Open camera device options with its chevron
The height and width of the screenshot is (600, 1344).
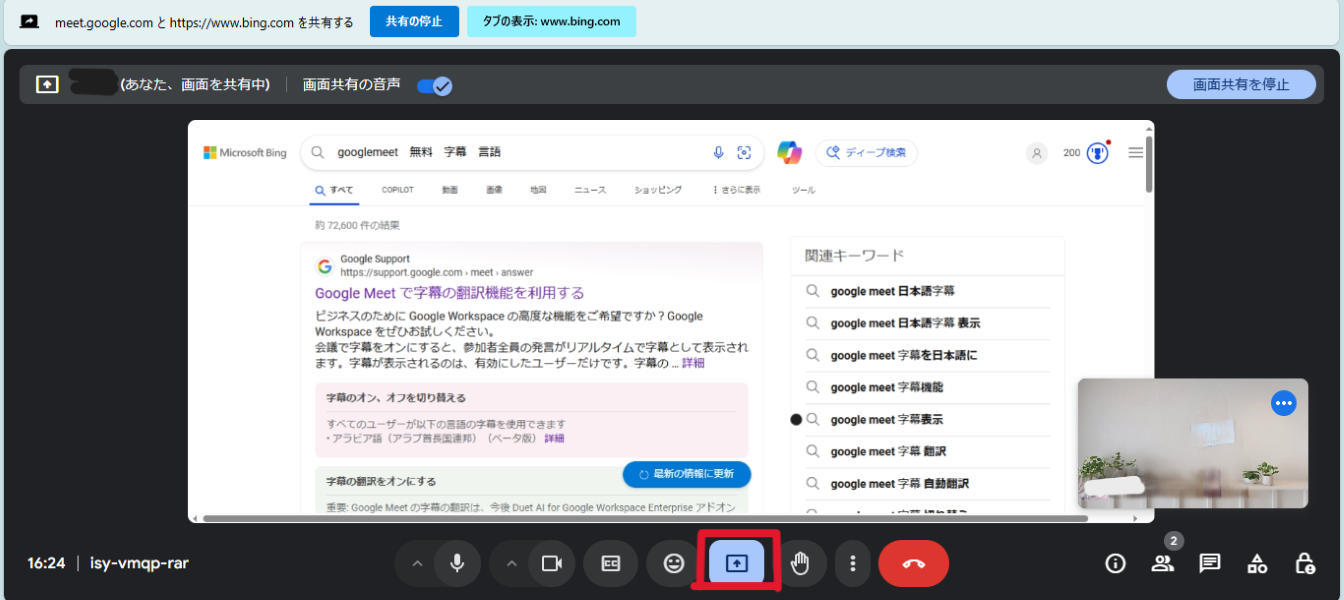512,563
